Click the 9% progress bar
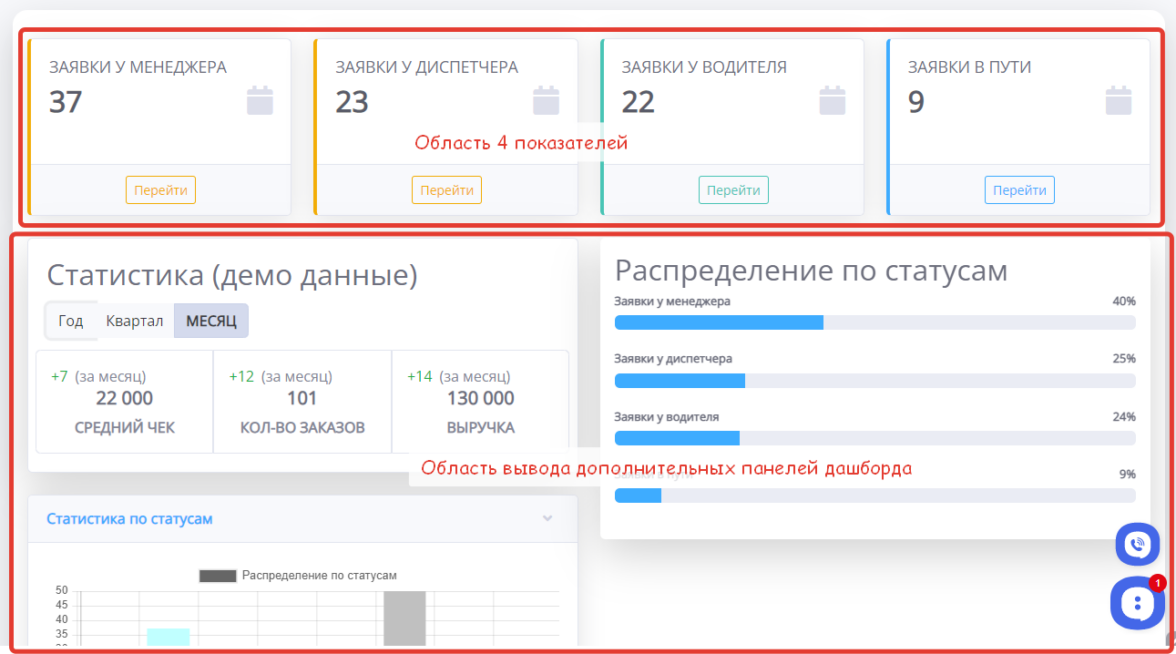1176x654 pixels. pyautogui.click(x=874, y=496)
